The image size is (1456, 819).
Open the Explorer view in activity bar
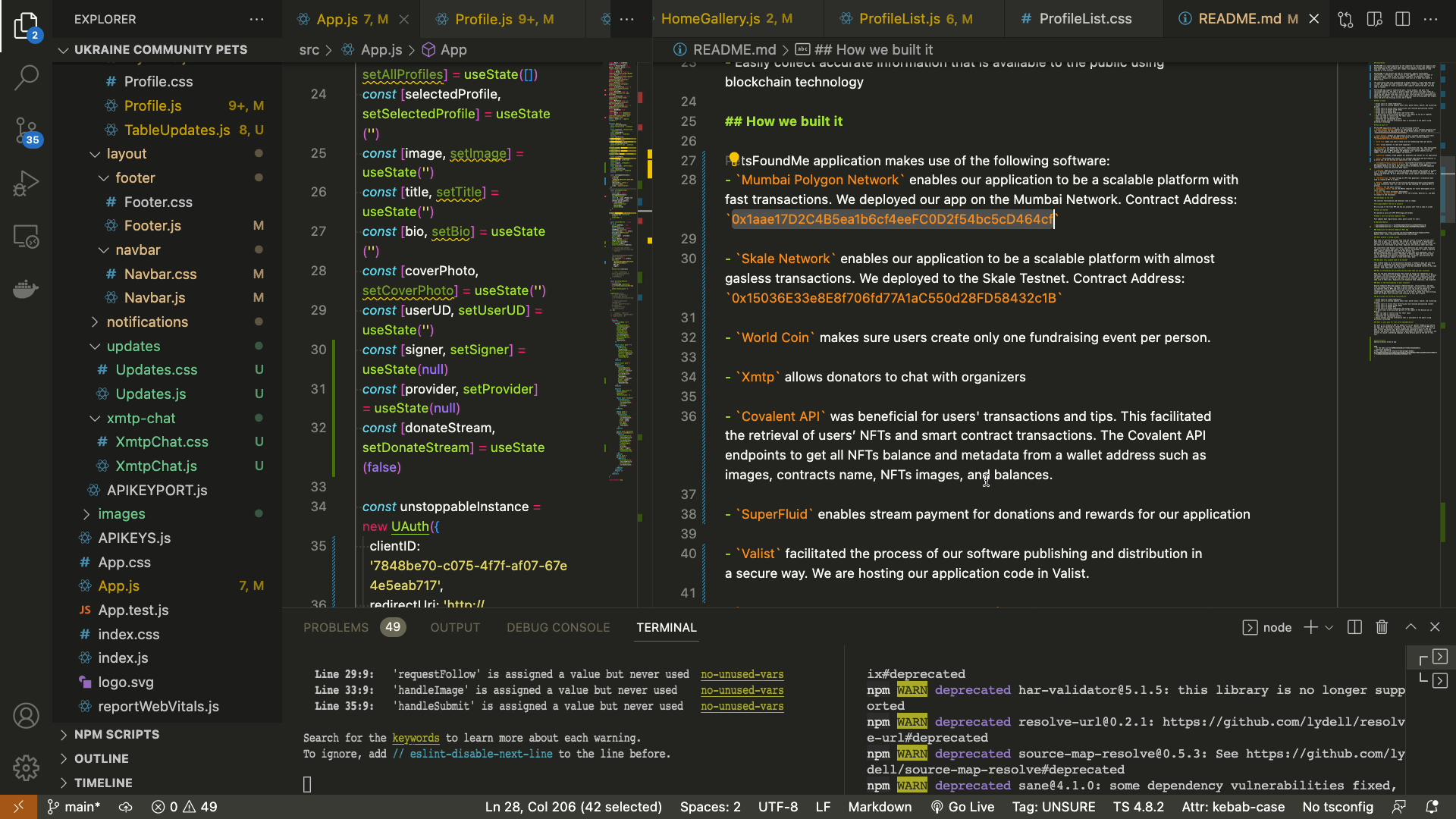(x=26, y=26)
